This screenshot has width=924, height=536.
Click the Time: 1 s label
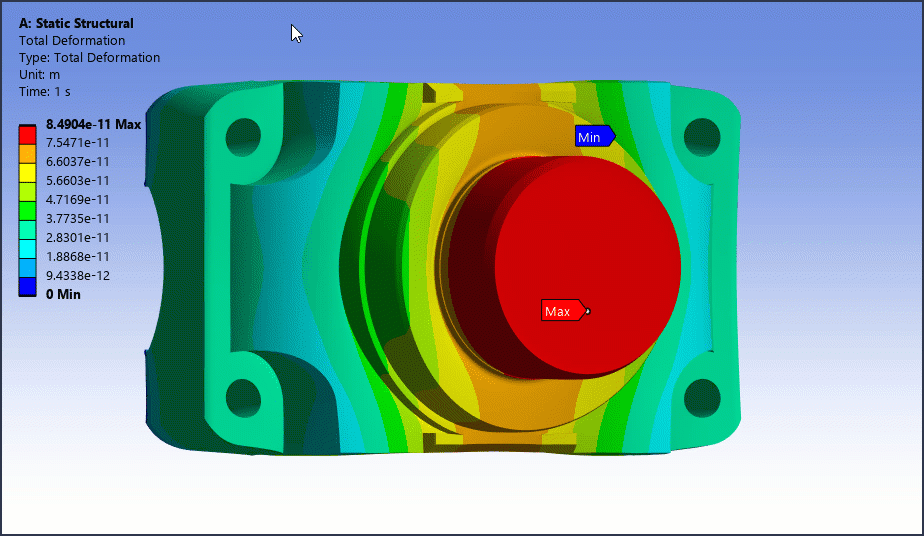pyautogui.click(x=47, y=91)
